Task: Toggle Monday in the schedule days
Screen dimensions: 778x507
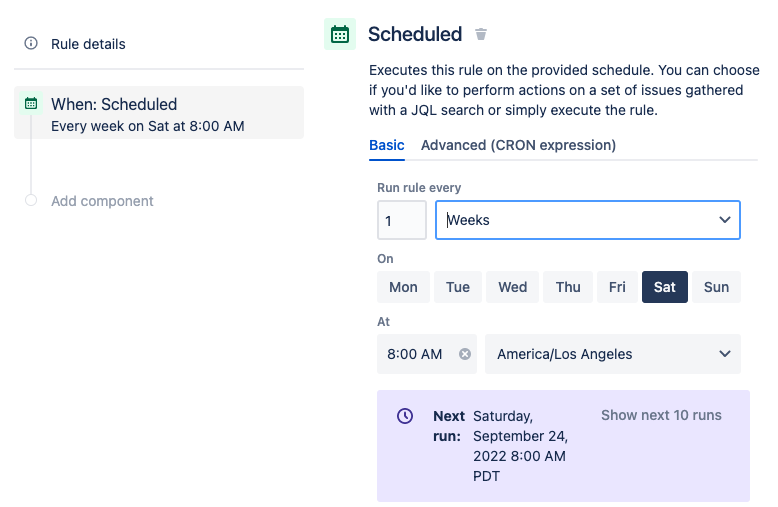Action: tap(403, 287)
